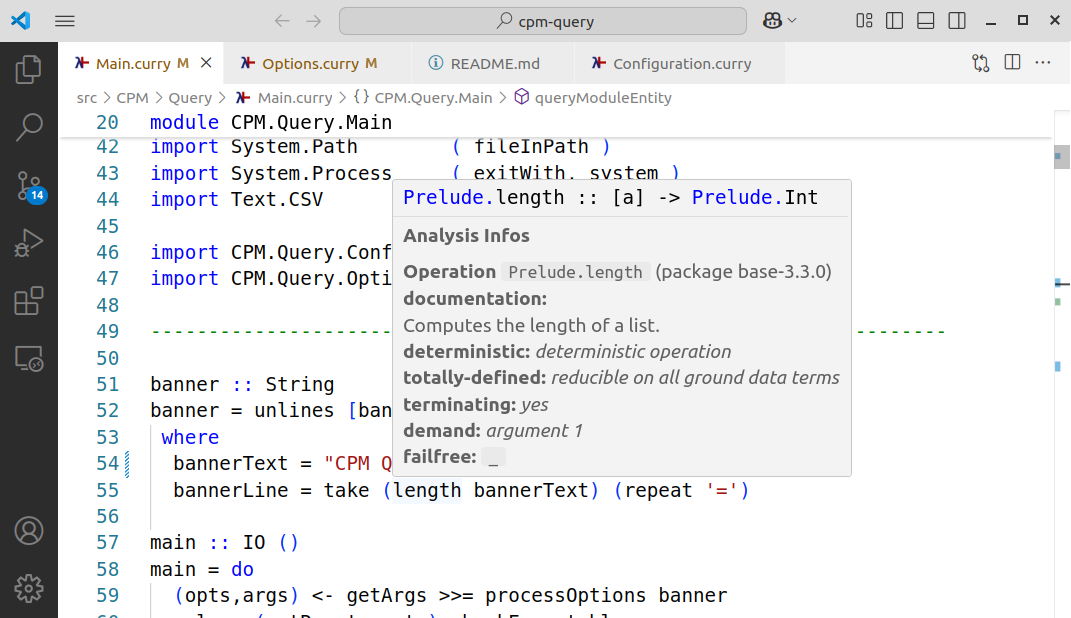Screen dimensions: 1071x618
Task: Open the Run and Debug view
Action: pyautogui.click(x=29, y=243)
